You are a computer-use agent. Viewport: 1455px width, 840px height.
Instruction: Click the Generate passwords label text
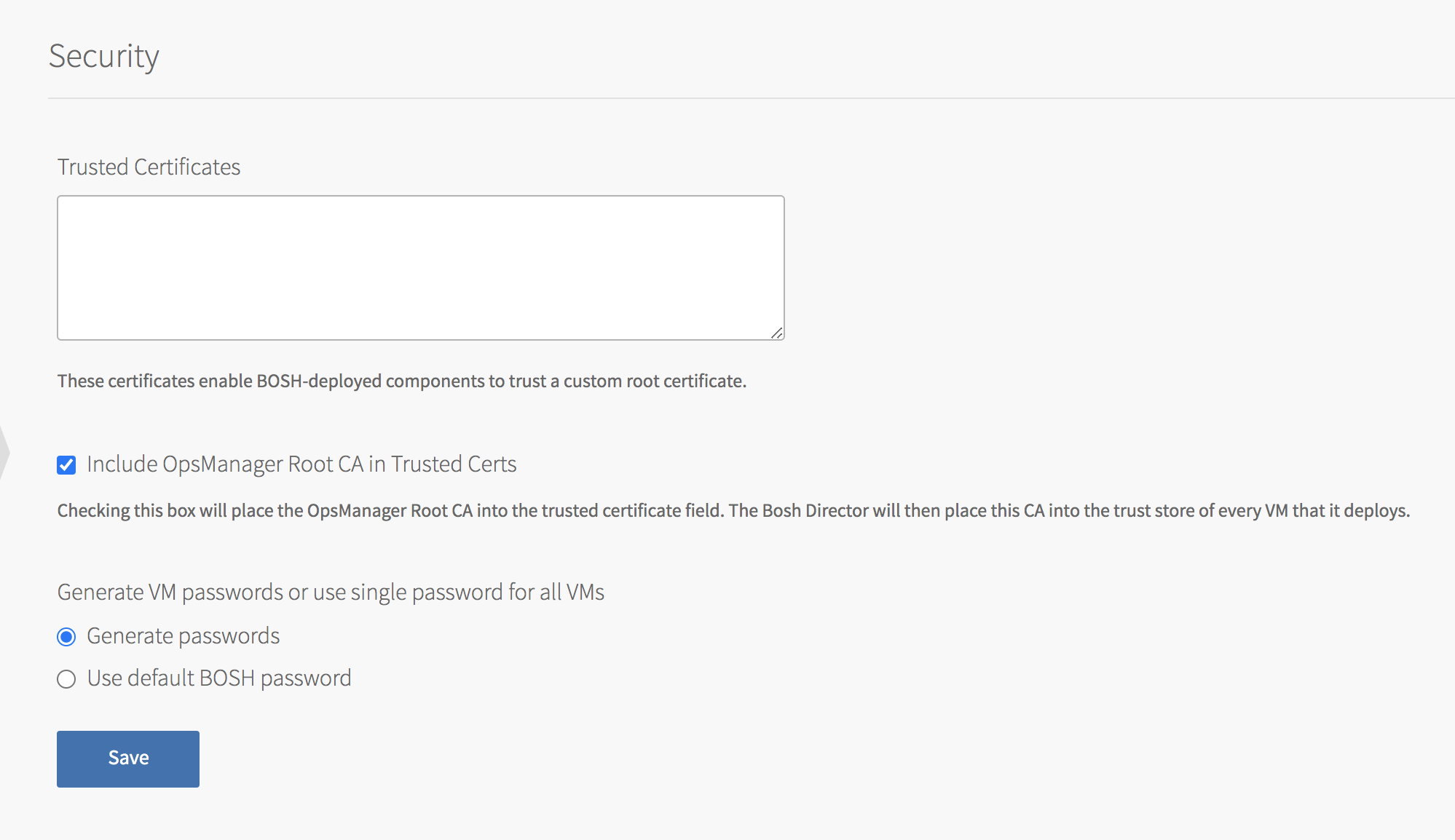[x=183, y=636]
